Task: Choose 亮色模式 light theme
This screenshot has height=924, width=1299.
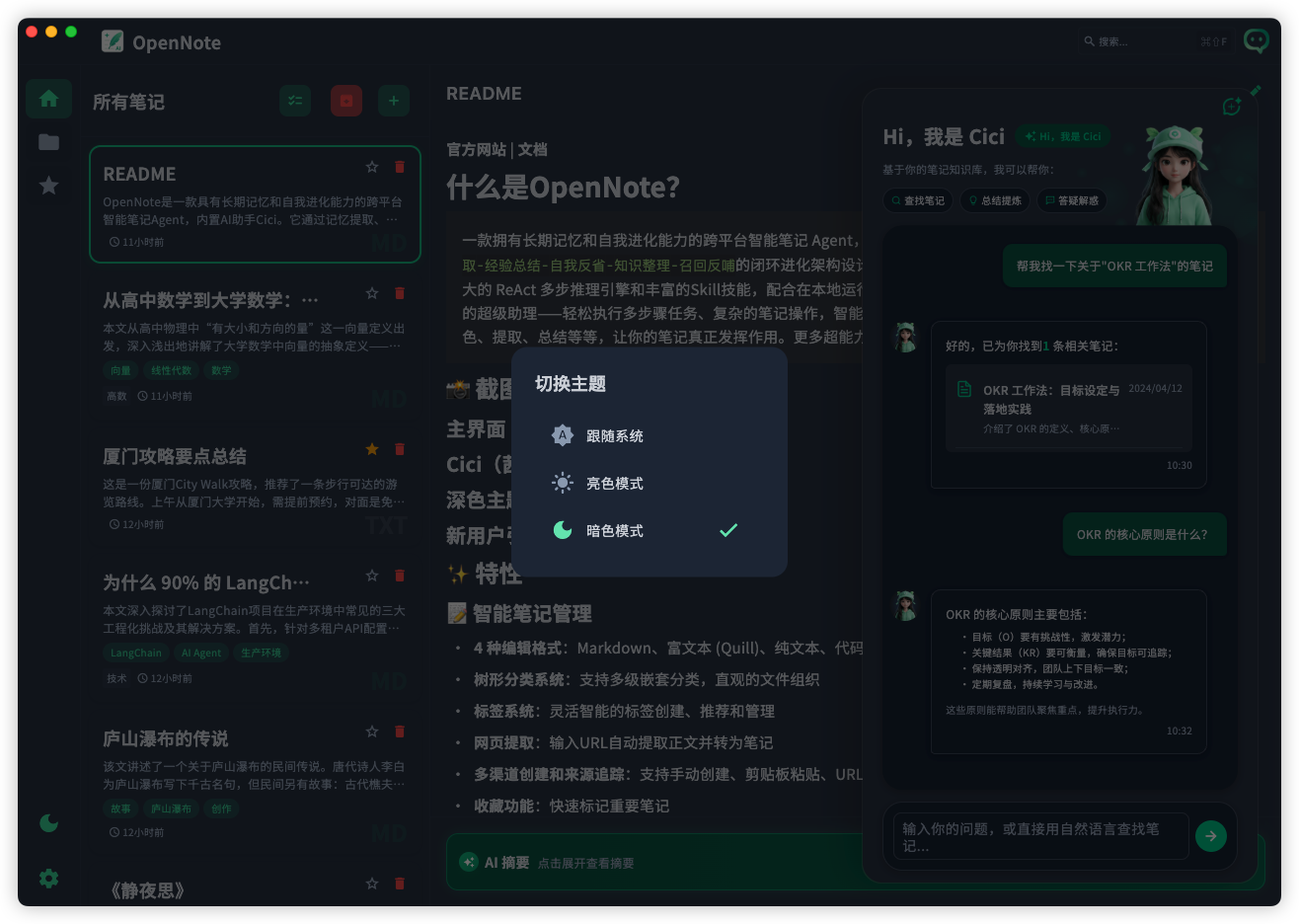Action: coord(649,483)
